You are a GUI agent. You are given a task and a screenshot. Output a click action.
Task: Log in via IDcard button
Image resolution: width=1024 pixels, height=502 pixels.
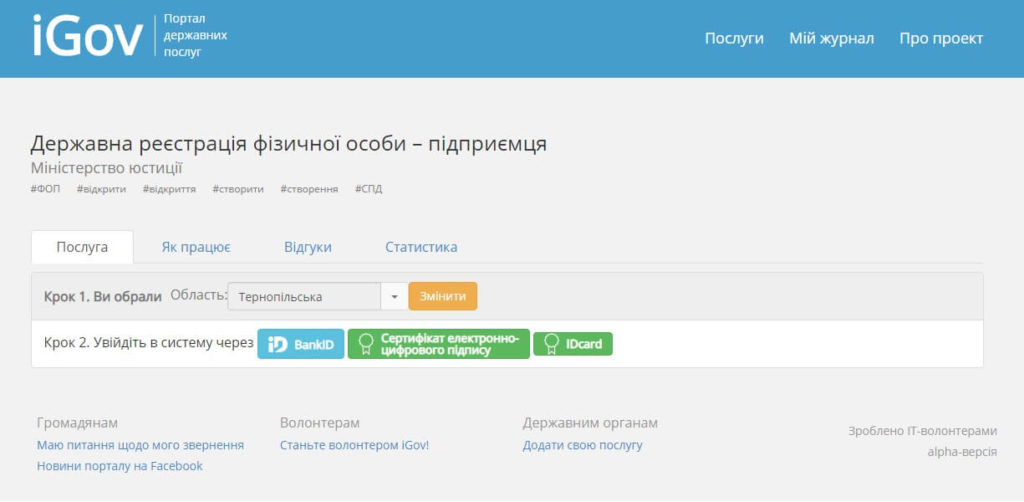[573, 344]
